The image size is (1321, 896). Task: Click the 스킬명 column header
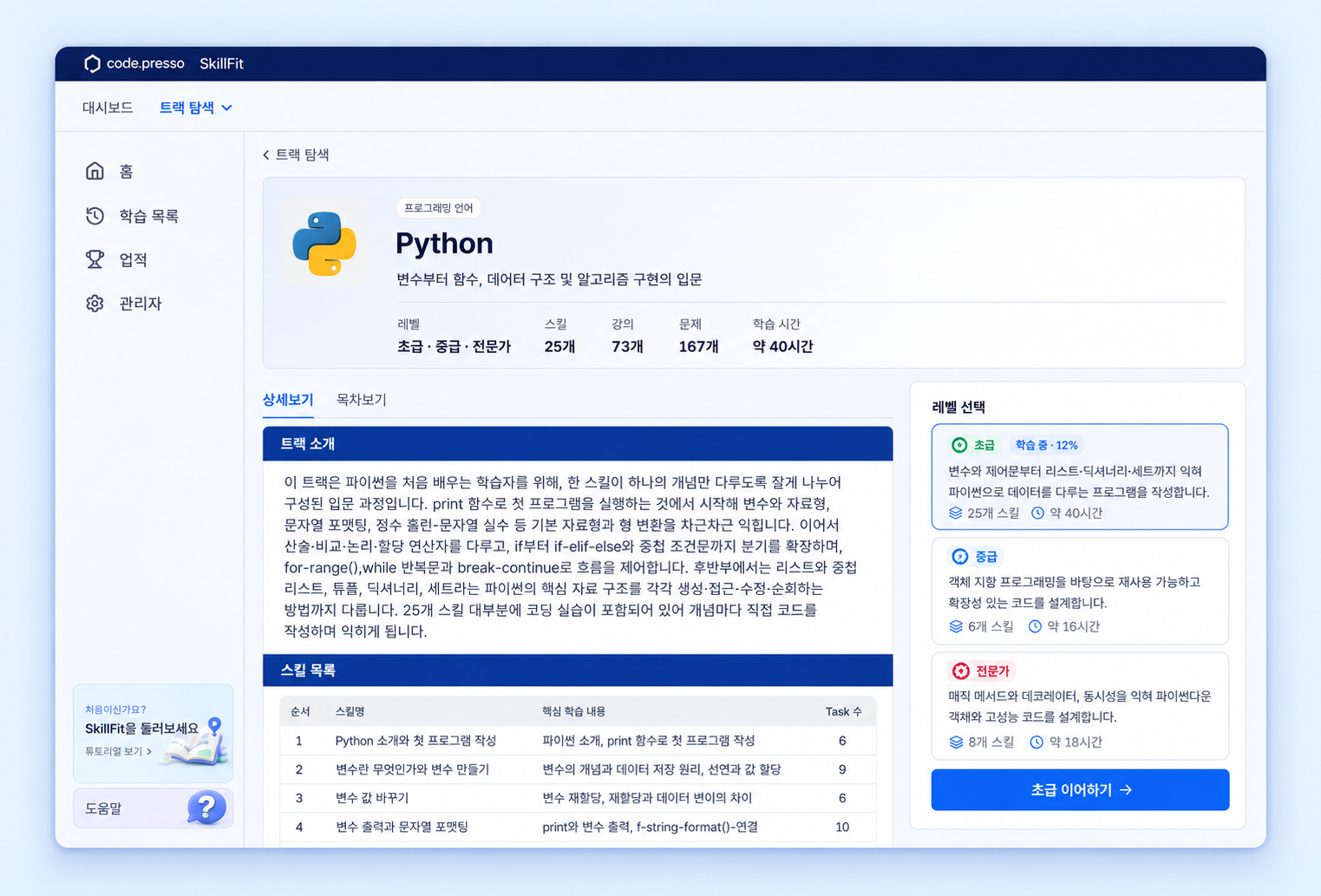(350, 711)
